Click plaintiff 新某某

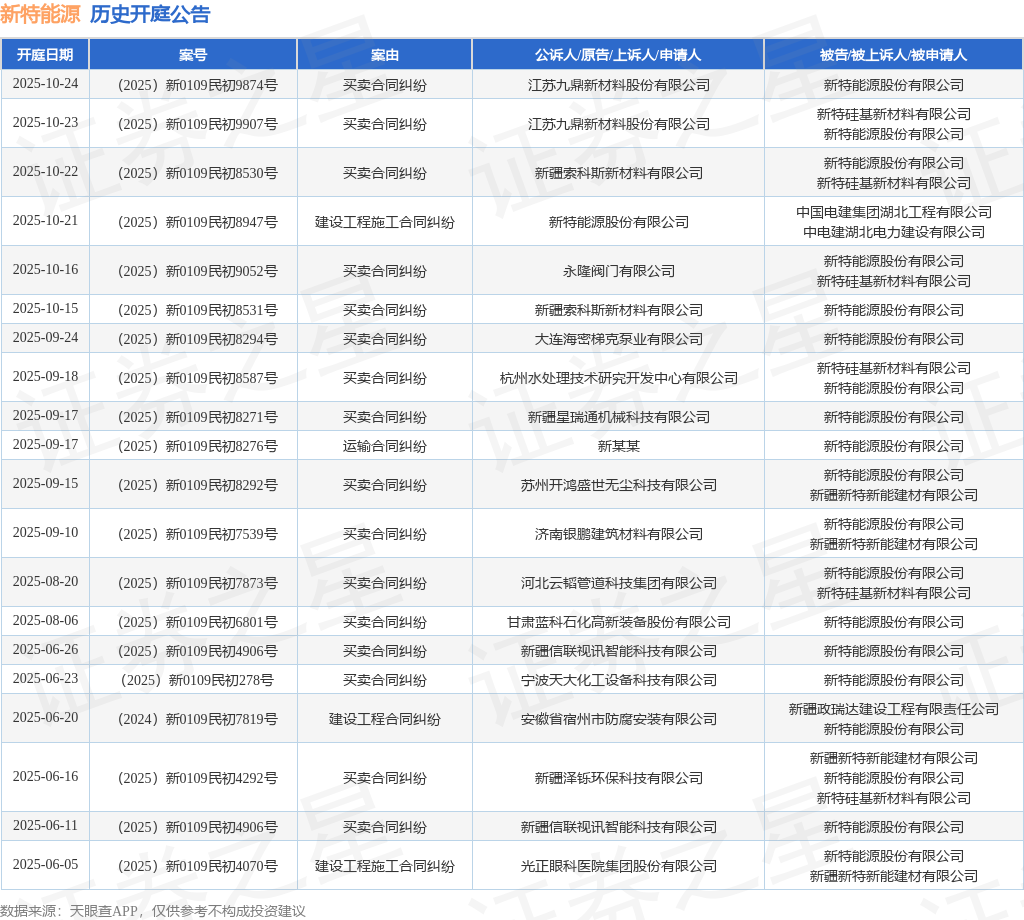pyautogui.click(x=618, y=447)
